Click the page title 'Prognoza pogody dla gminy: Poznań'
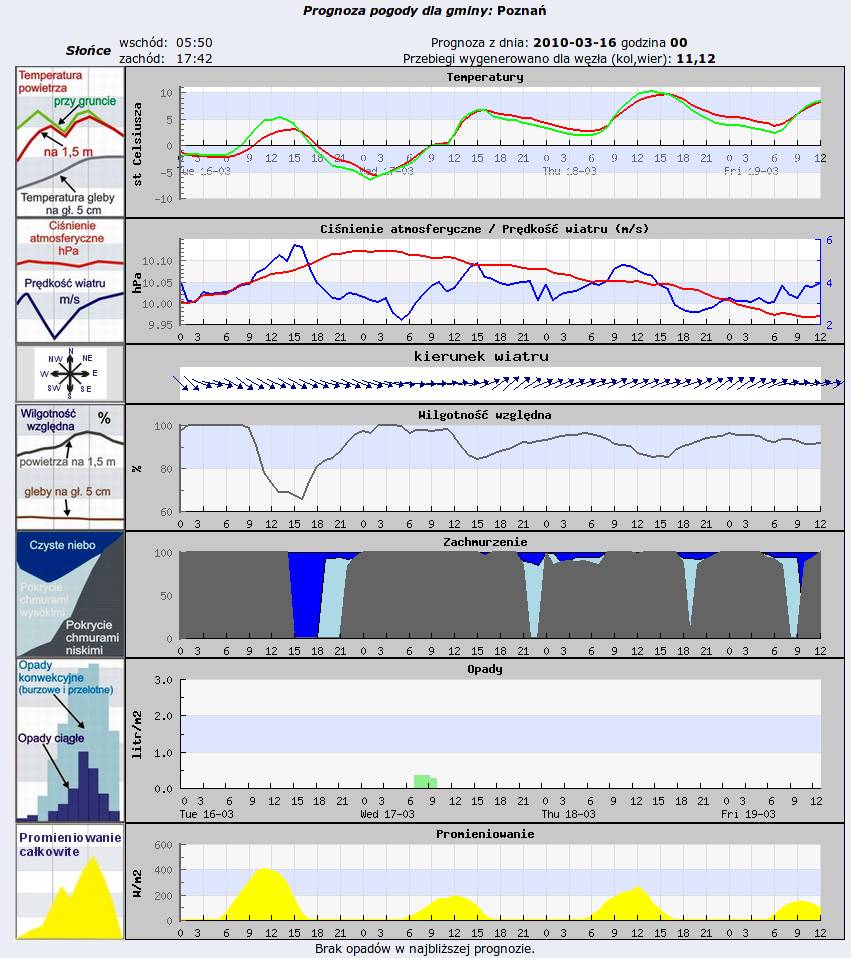851x958 pixels. point(425,10)
